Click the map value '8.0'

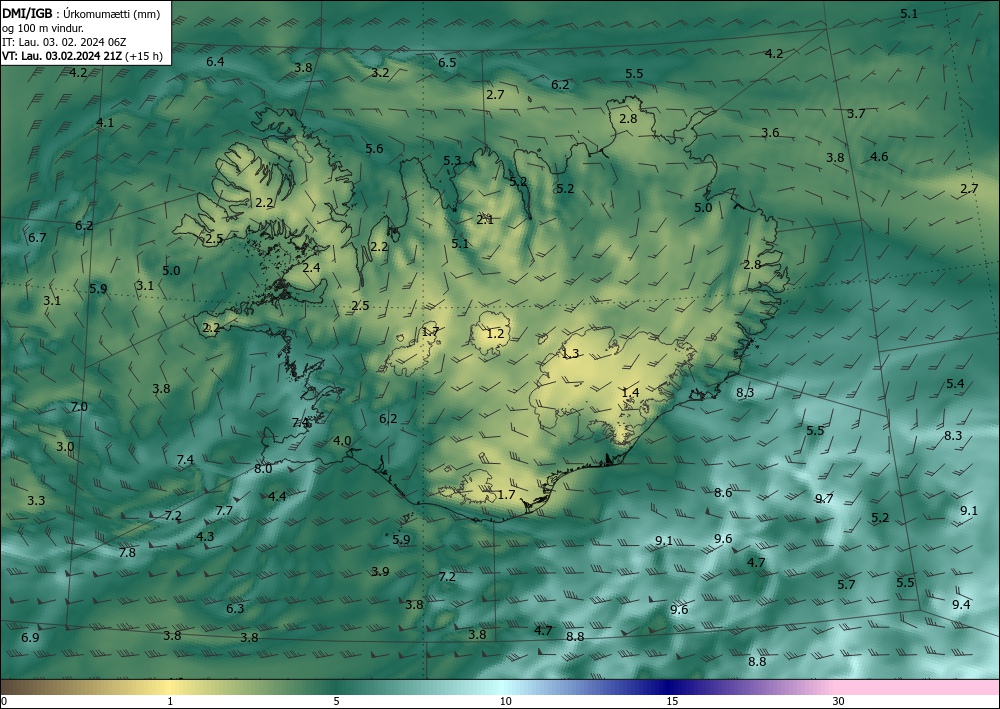[263, 469]
